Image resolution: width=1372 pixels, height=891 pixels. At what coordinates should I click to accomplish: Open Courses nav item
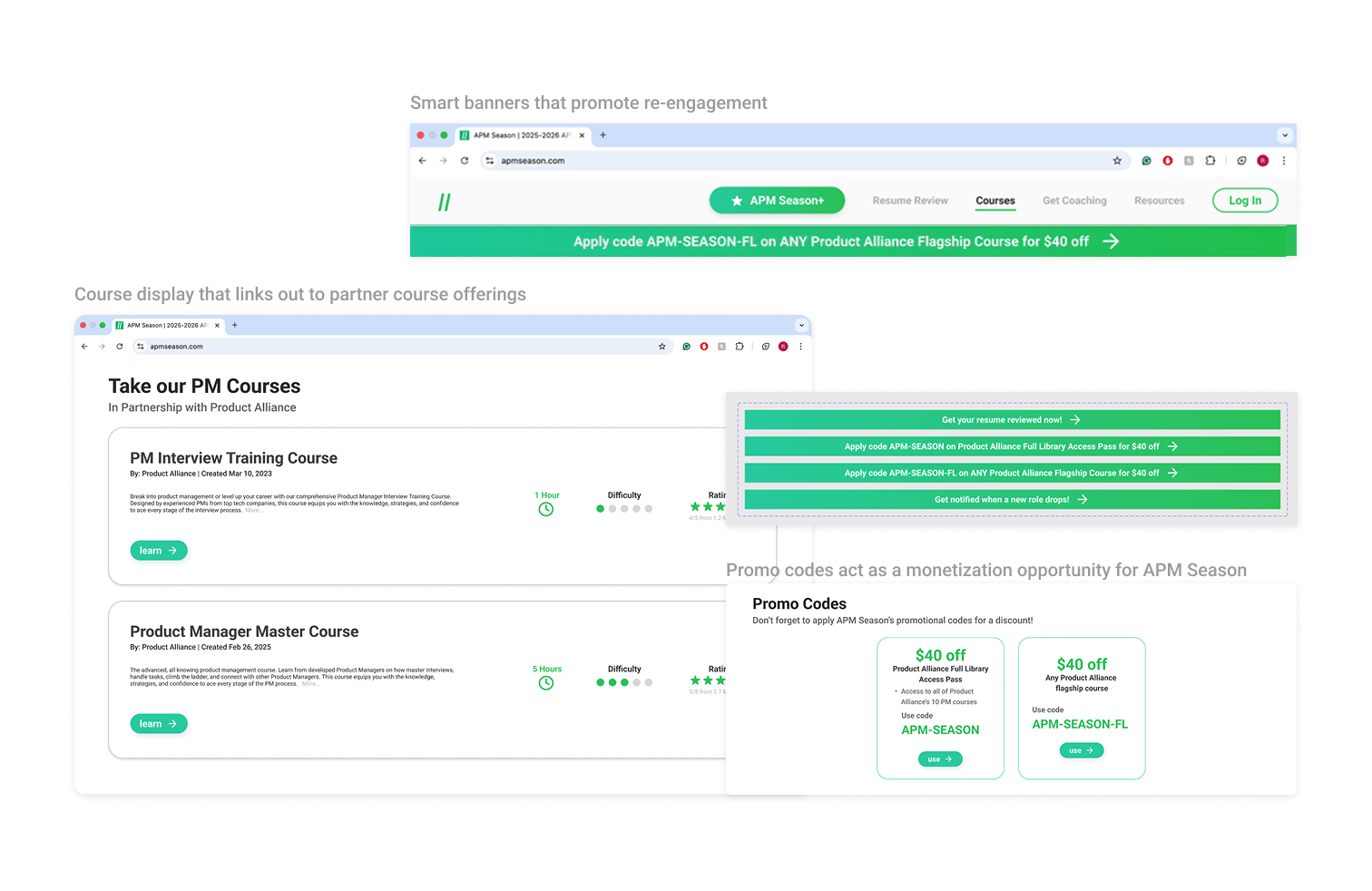(995, 201)
